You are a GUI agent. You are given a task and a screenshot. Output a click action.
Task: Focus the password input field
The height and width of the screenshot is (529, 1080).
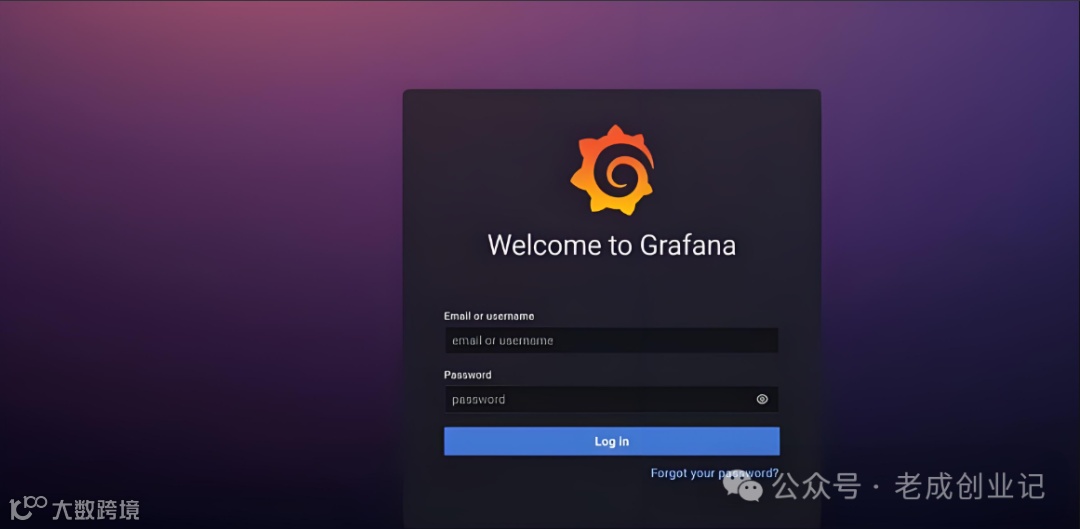612,400
